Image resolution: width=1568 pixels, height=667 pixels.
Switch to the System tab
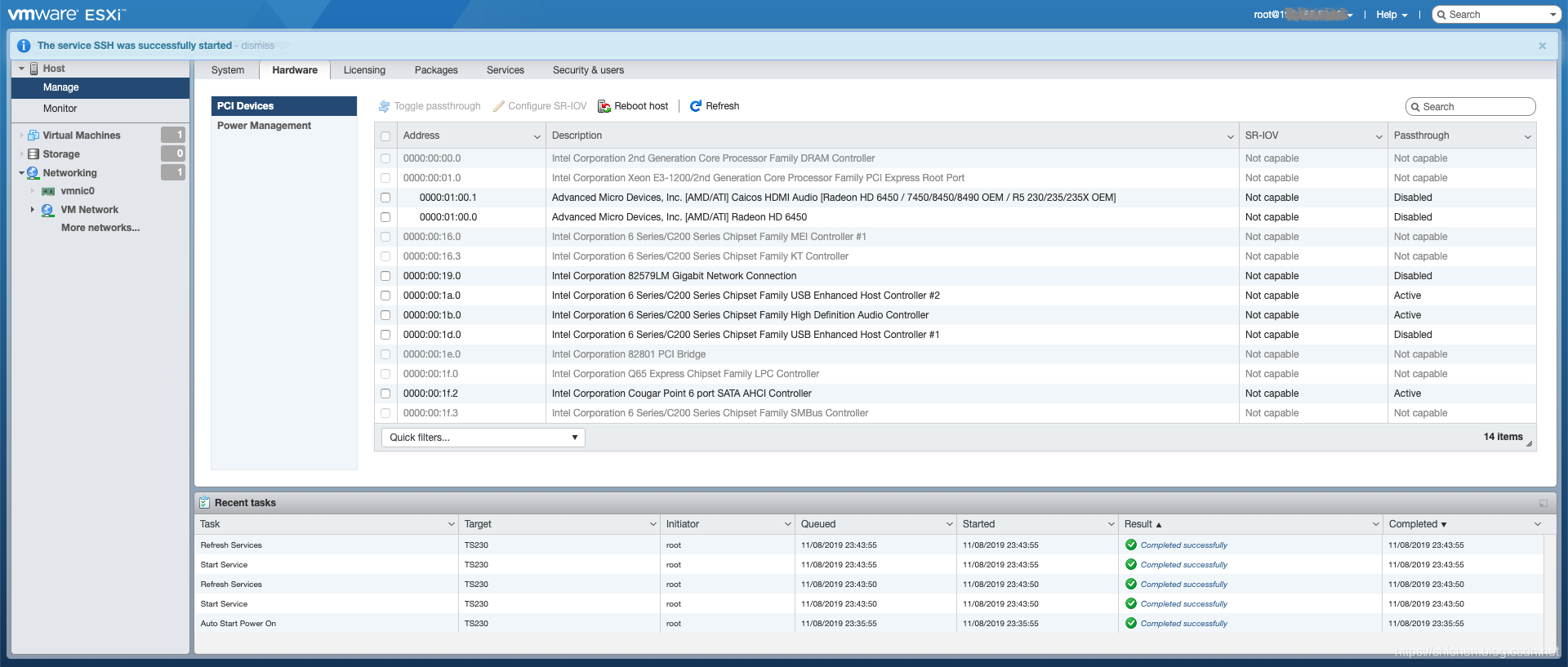tap(228, 70)
